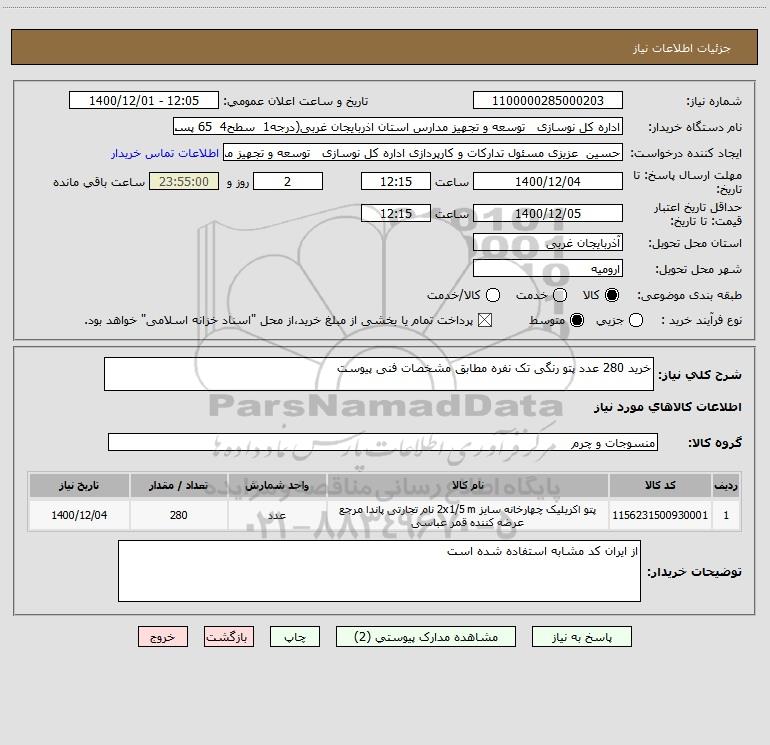Click the بازگشت back button
Screen dimensions: 770x745
(229, 637)
